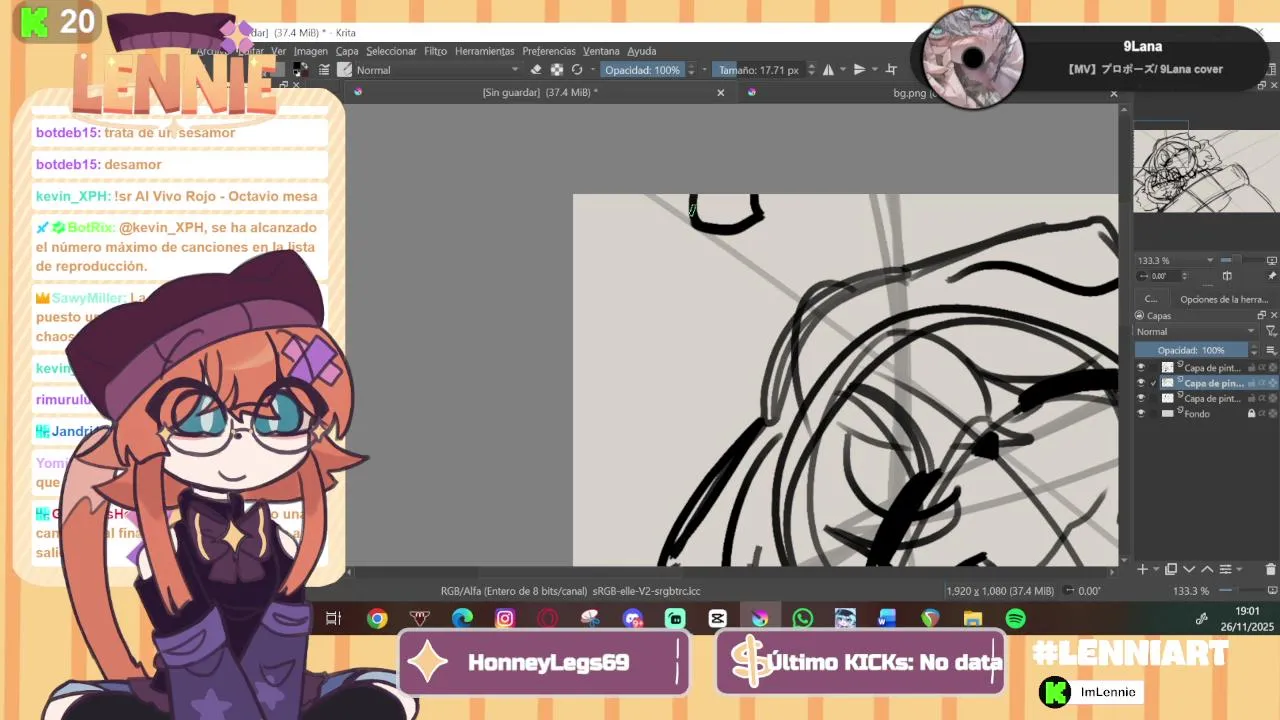The width and height of the screenshot is (1280, 720).
Task: Open Filtro menu
Action: click(435, 51)
